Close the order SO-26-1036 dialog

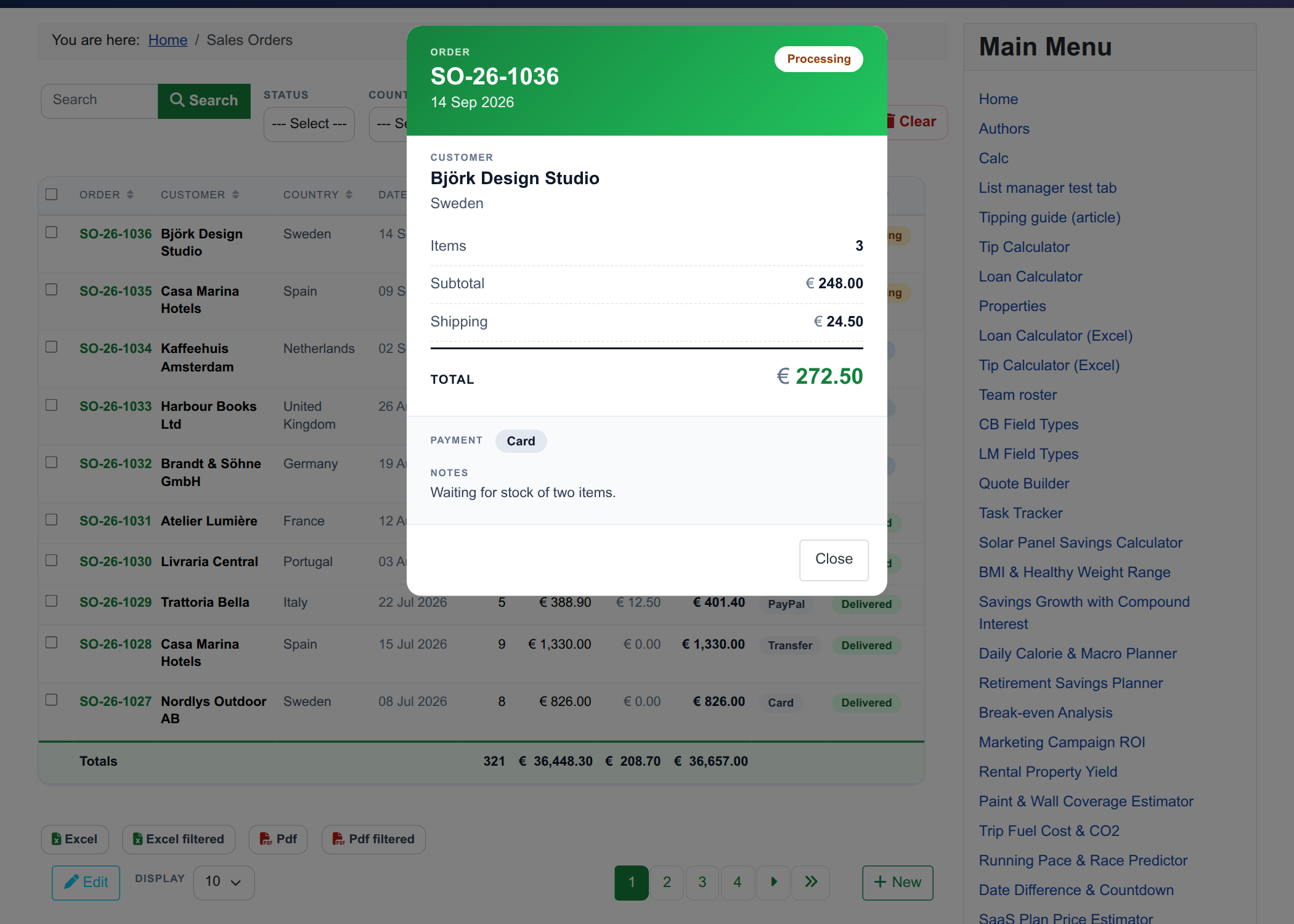[834, 559]
